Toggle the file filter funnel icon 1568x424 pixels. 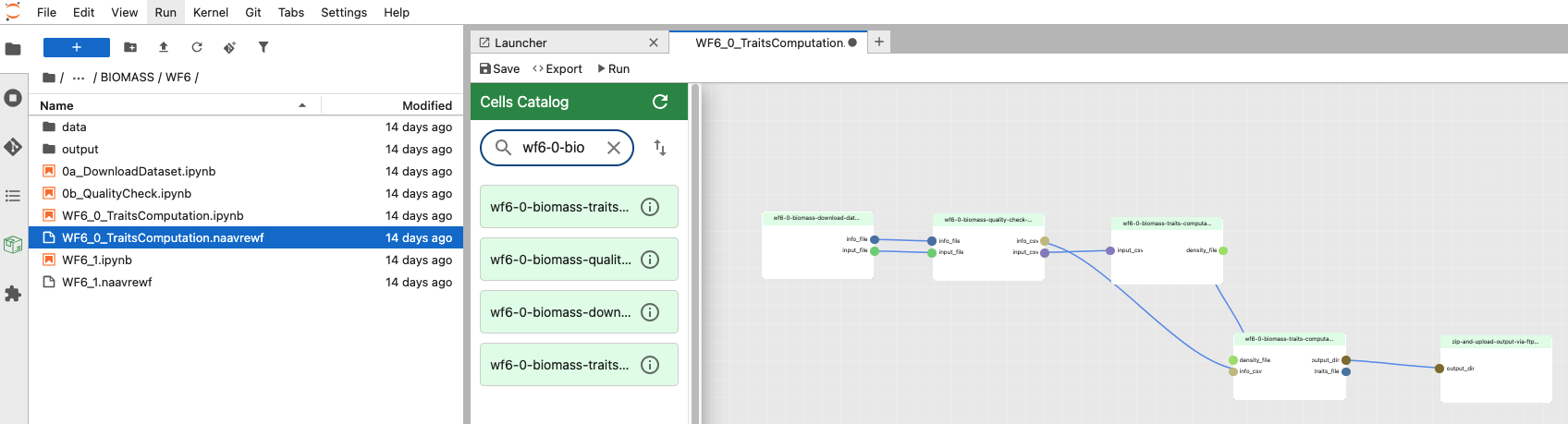pyautogui.click(x=263, y=47)
